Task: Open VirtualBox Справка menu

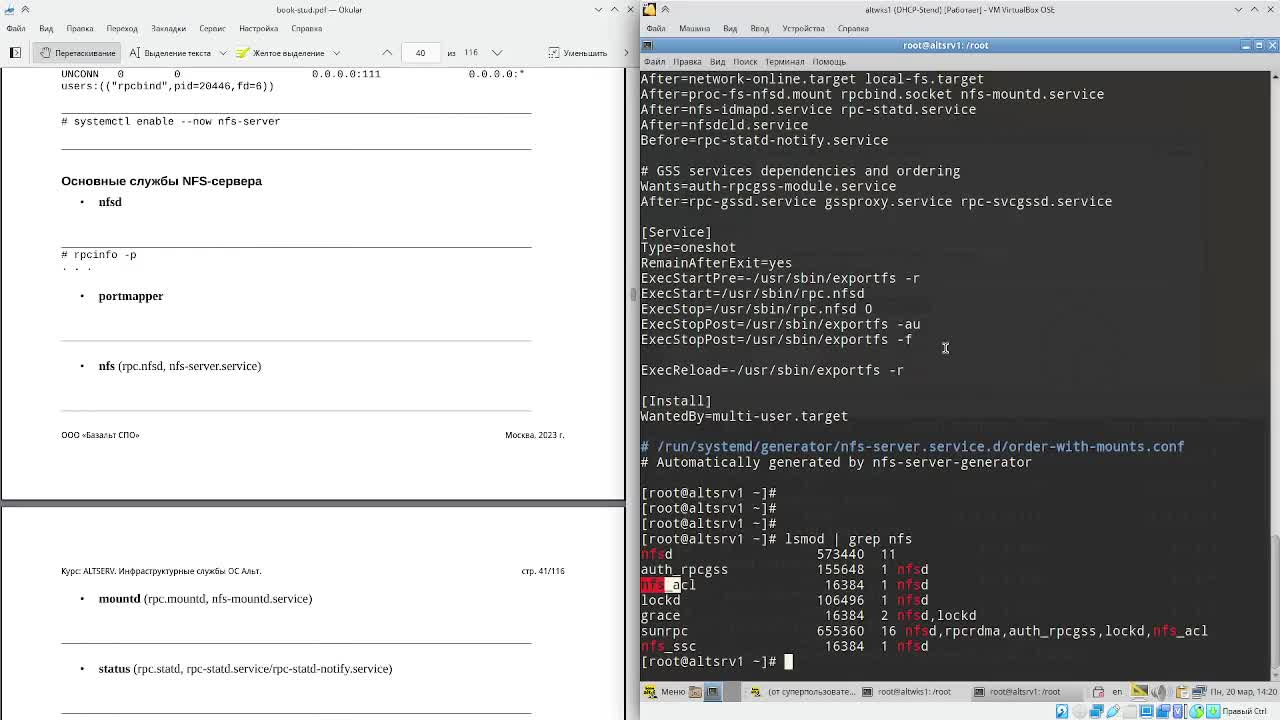Action: (x=853, y=28)
